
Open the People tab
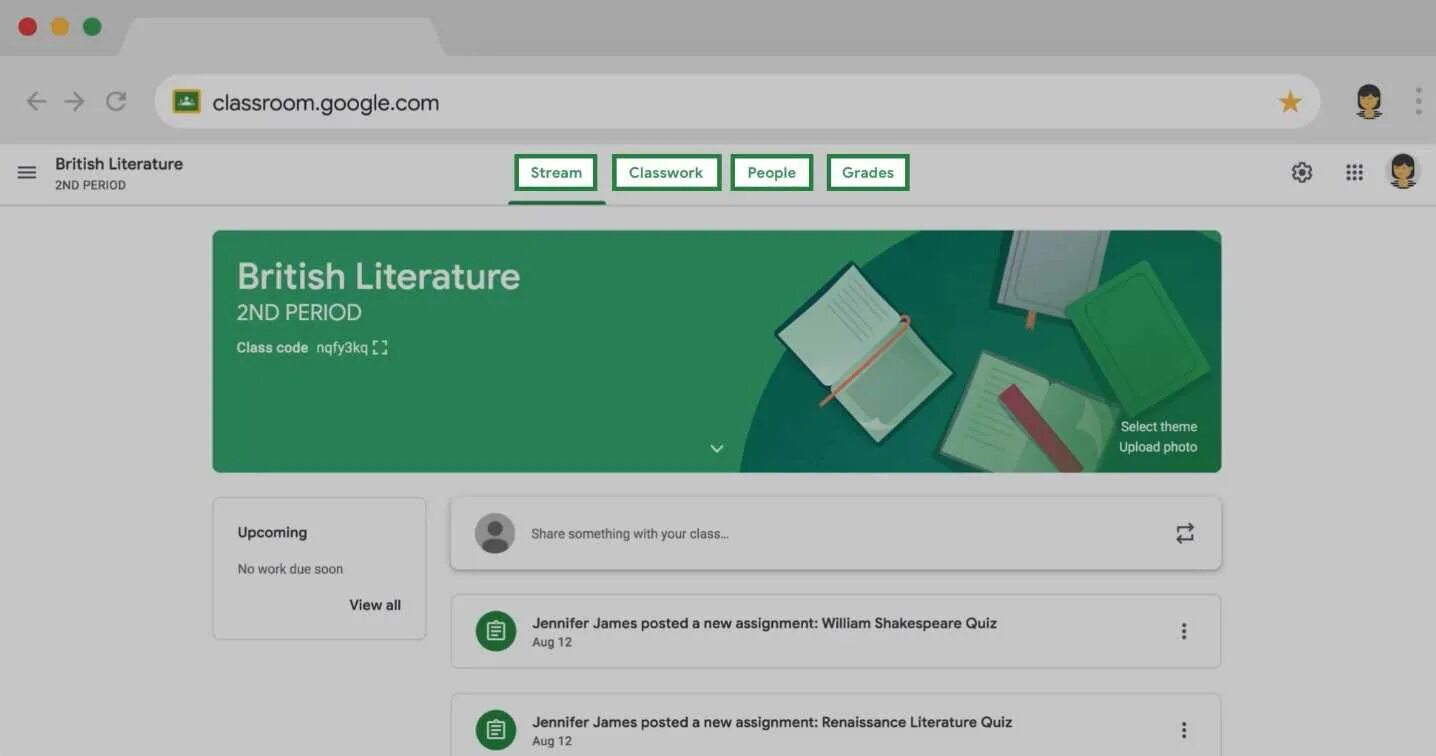pyautogui.click(x=771, y=172)
